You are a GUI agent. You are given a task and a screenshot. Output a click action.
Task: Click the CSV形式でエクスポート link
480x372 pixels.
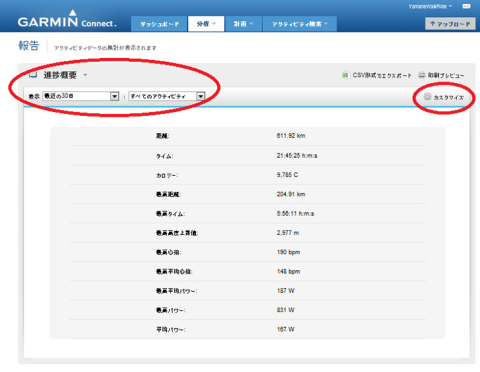pos(382,75)
